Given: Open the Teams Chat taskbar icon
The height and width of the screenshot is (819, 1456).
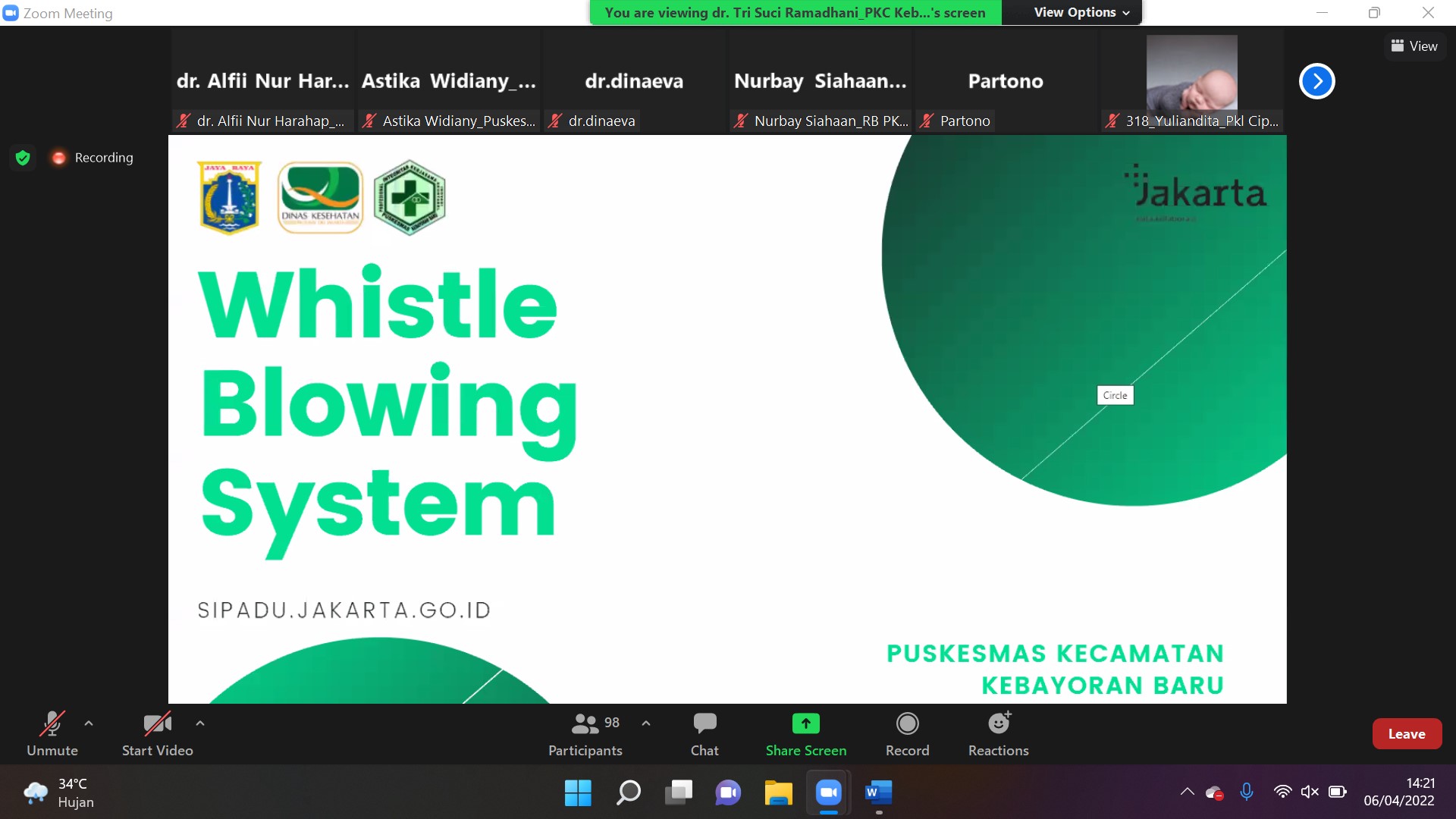Looking at the screenshot, I should (728, 793).
